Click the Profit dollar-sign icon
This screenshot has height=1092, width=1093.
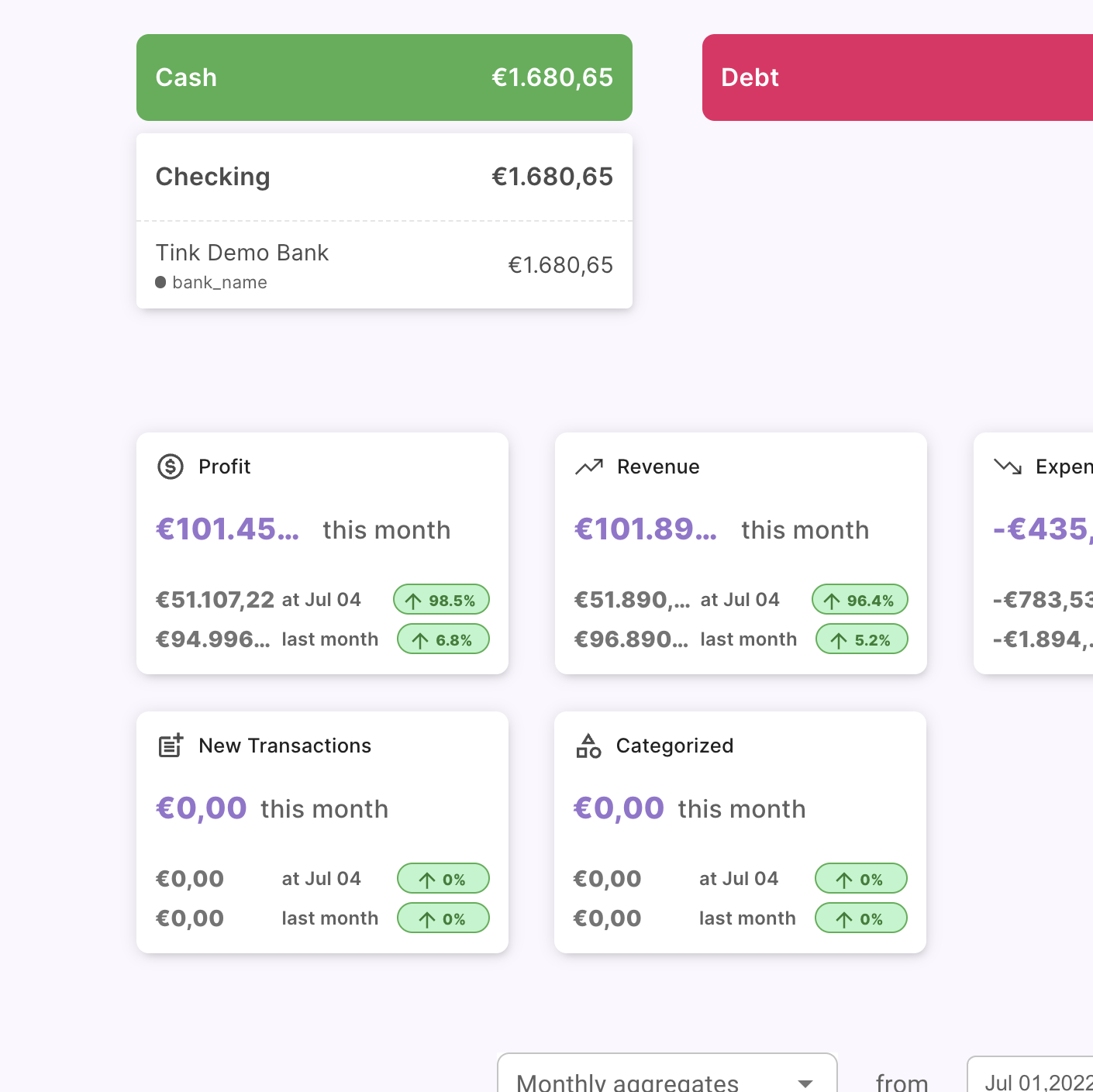(x=171, y=467)
